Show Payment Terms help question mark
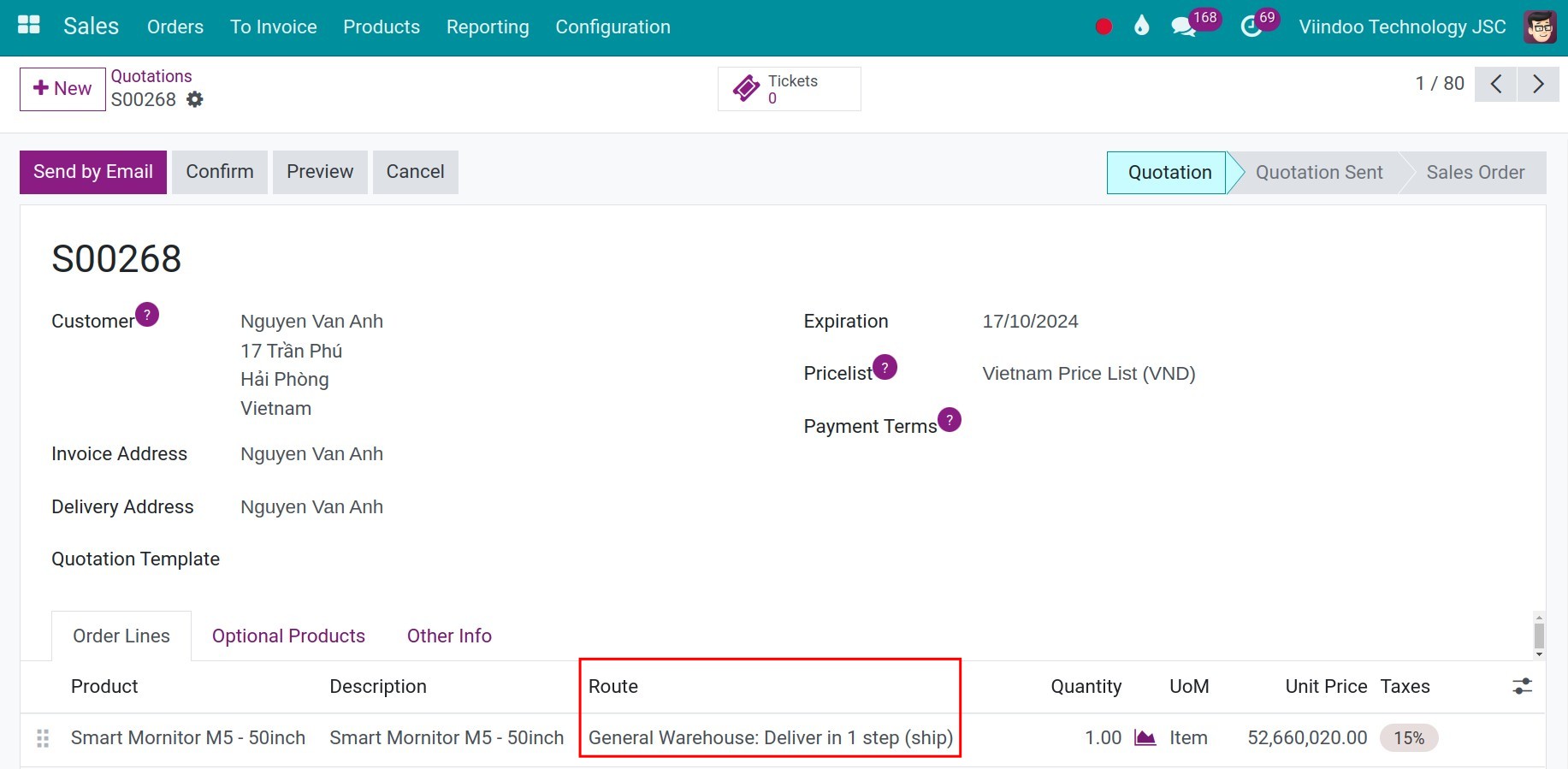Viewport: 1568px width, 769px height. 950,420
